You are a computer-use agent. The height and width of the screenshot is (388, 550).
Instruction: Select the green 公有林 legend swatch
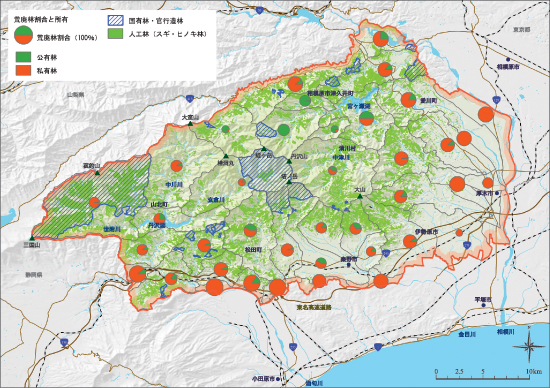coord(24,57)
